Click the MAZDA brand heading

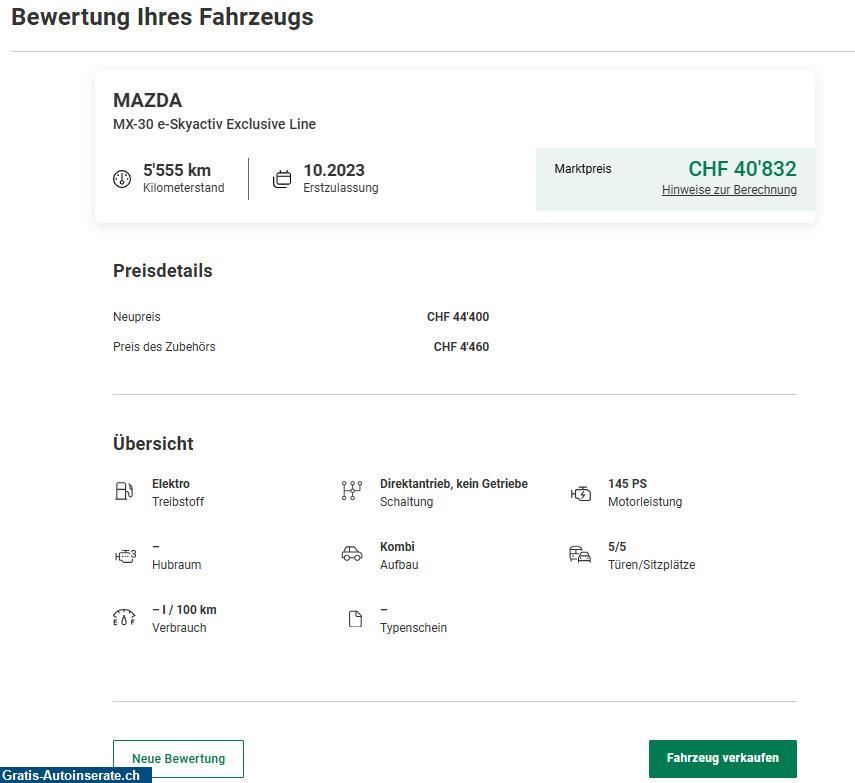(148, 100)
